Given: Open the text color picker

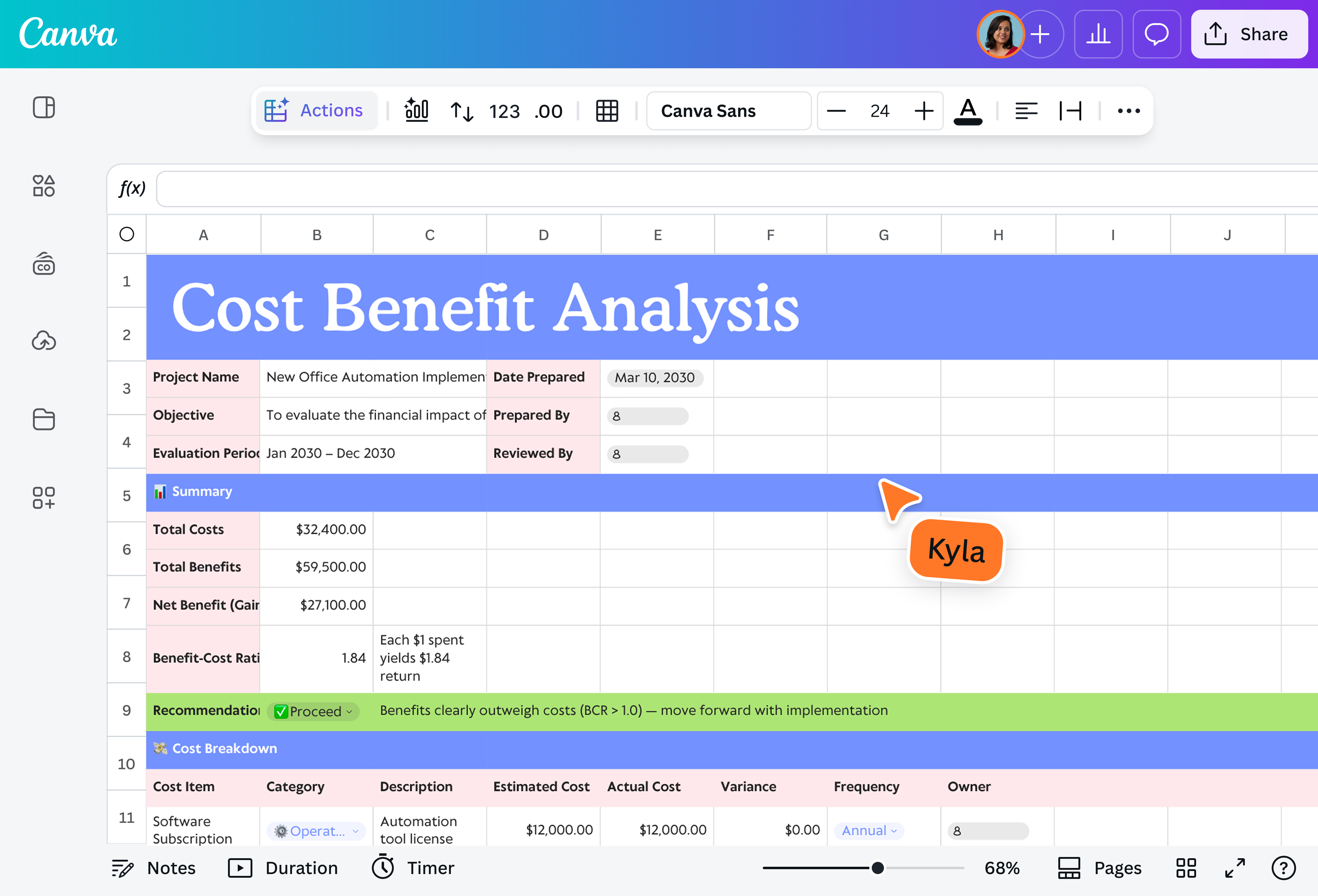Looking at the screenshot, I should pos(968,111).
